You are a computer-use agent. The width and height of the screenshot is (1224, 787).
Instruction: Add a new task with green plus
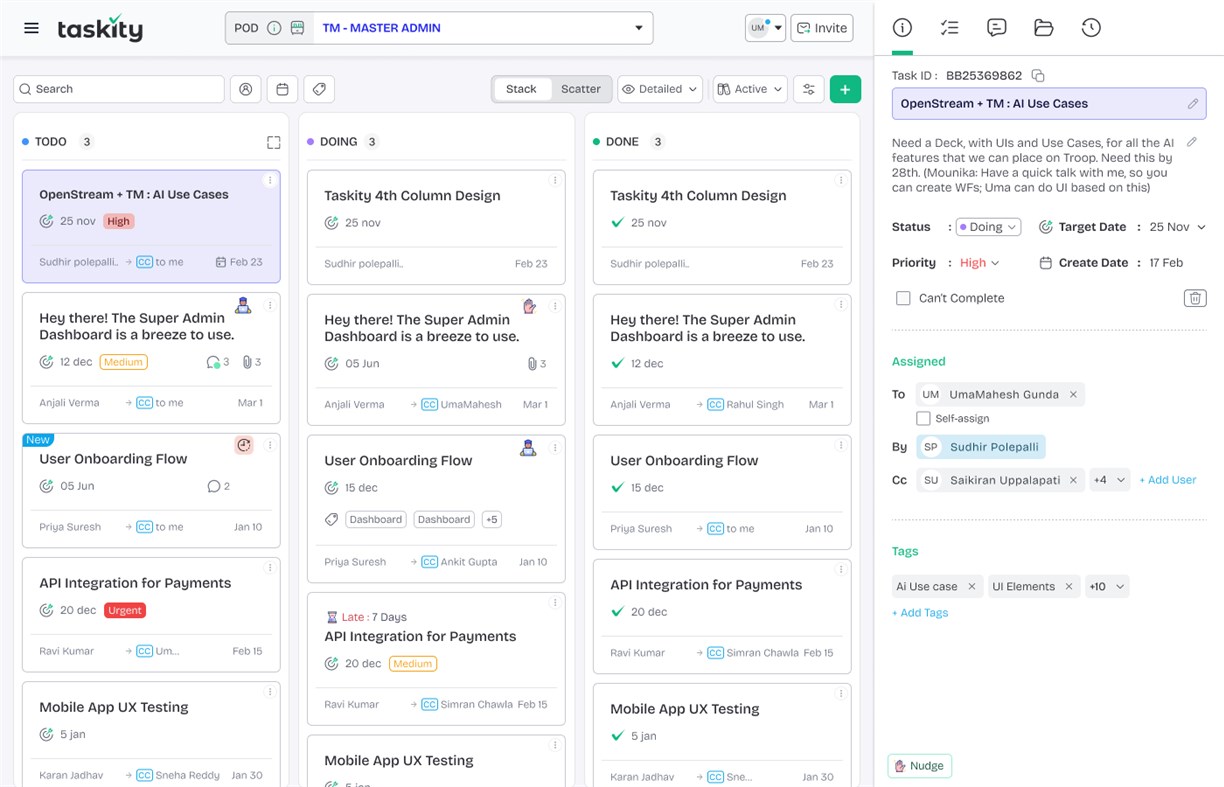click(x=845, y=89)
